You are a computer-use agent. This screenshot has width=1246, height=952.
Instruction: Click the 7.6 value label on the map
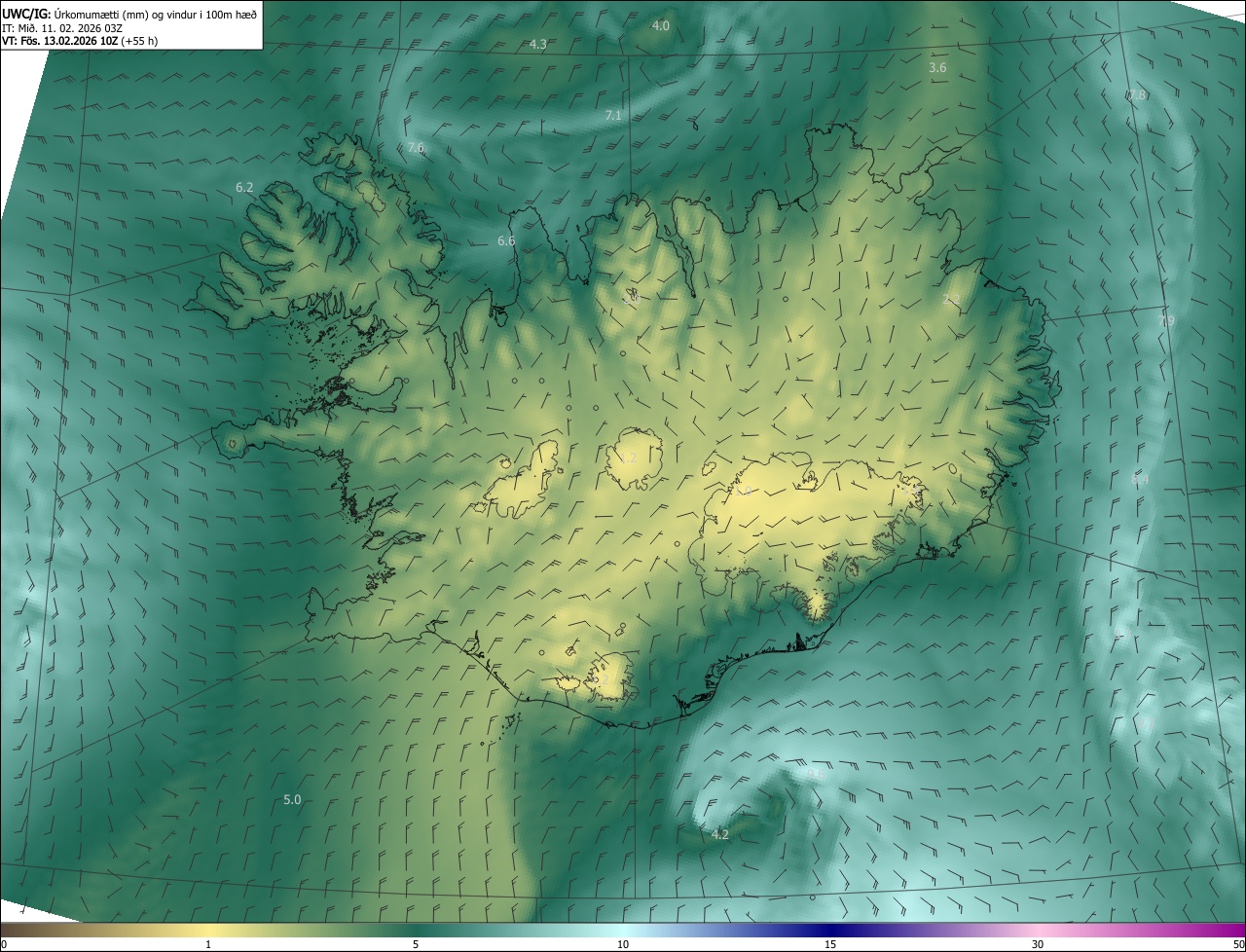(x=416, y=147)
